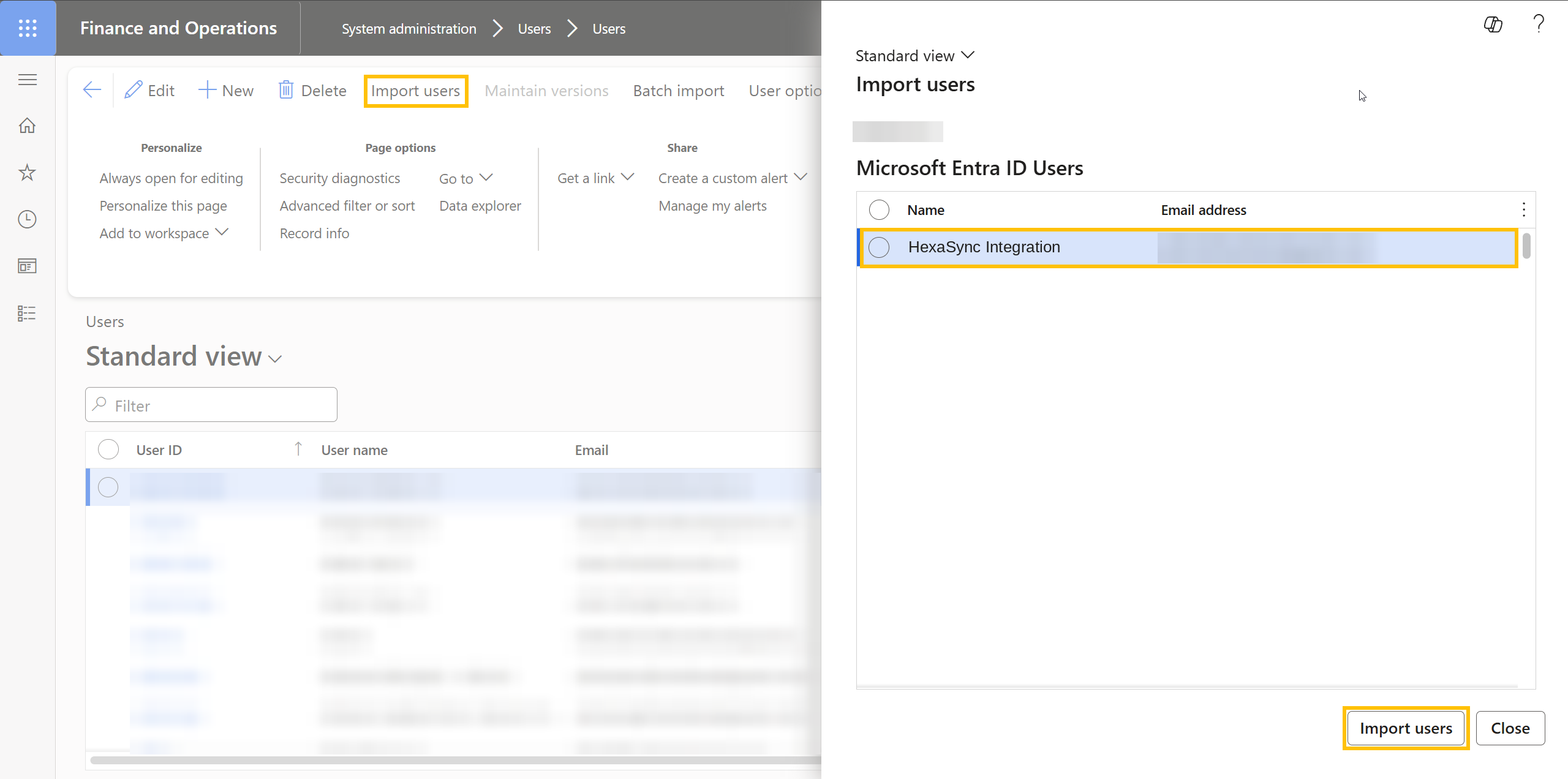
Task: Open User options action bar item
Action: tap(785, 91)
